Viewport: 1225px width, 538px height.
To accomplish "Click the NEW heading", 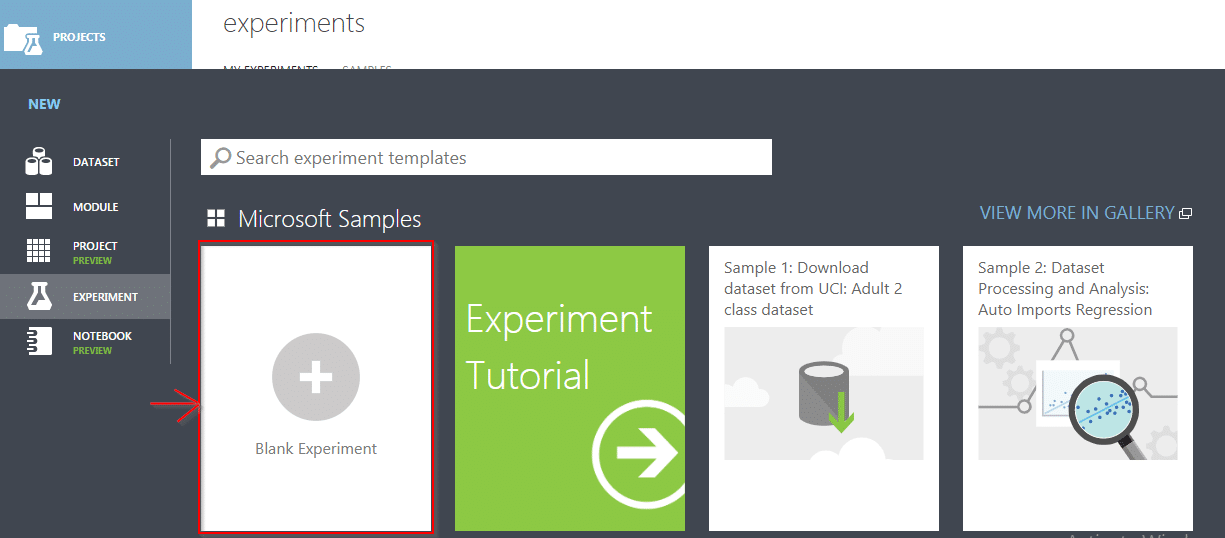I will [x=44, y=104].
